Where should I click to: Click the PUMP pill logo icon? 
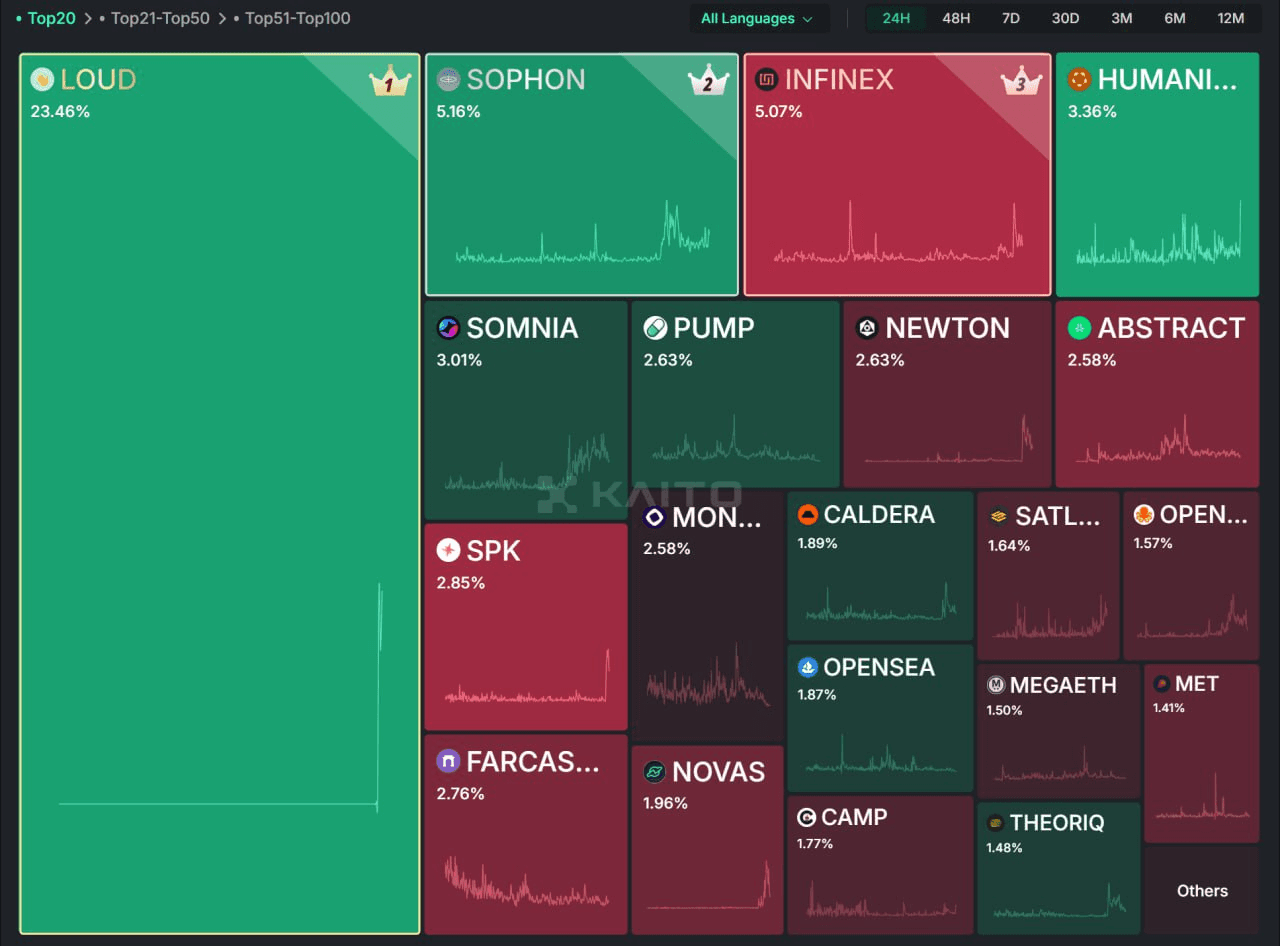pyautogui.click(x=655, y=328)
